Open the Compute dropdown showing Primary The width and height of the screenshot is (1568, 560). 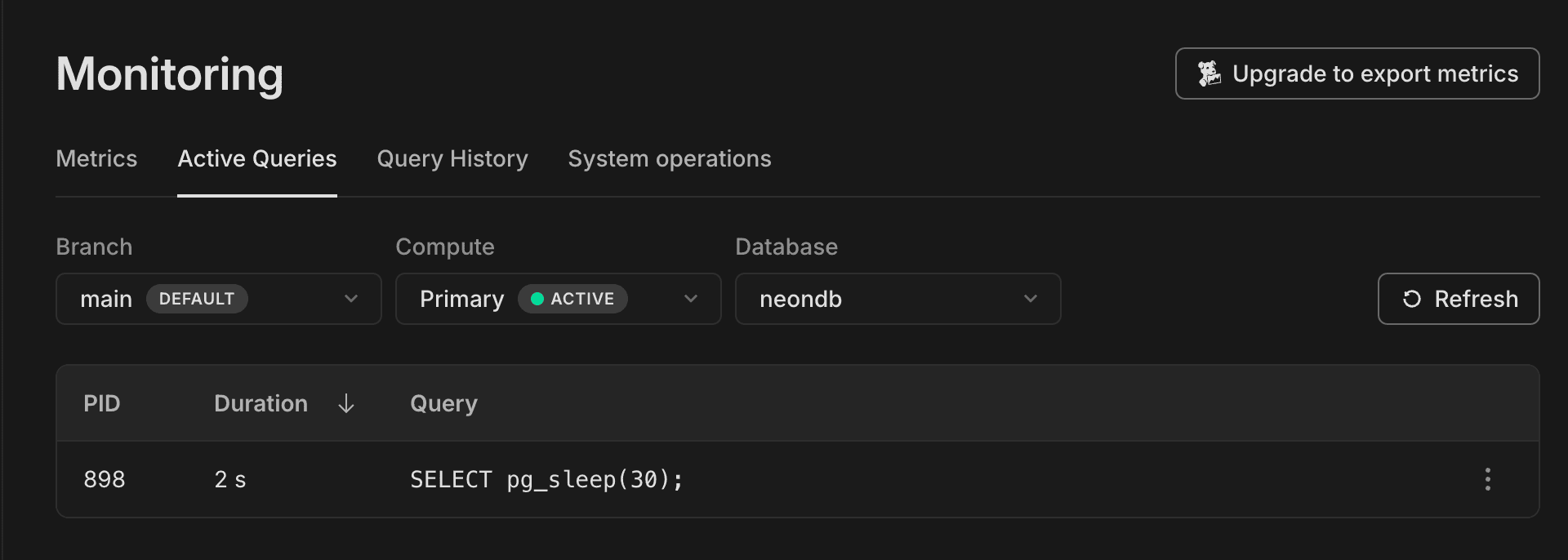click(559, 299)
